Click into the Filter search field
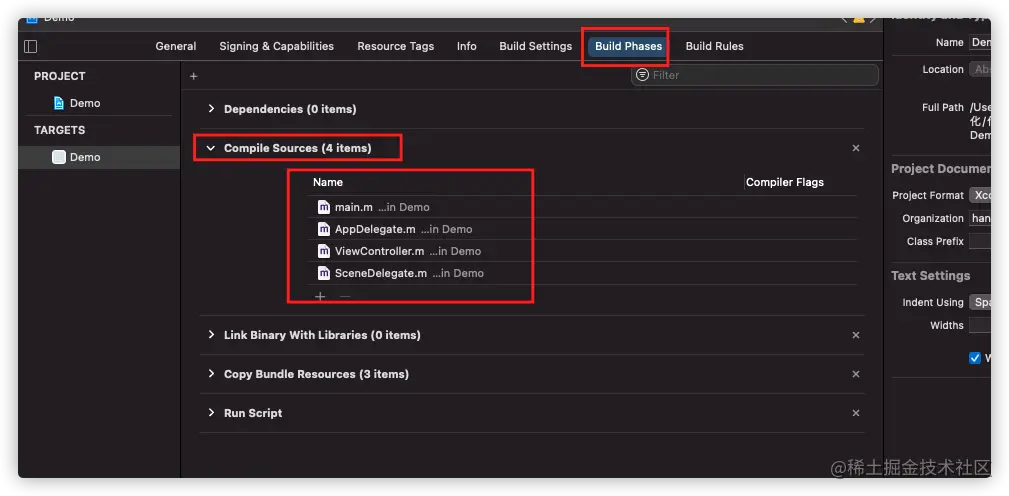This screenshot has height=496, width=1009. coord(754,75)
